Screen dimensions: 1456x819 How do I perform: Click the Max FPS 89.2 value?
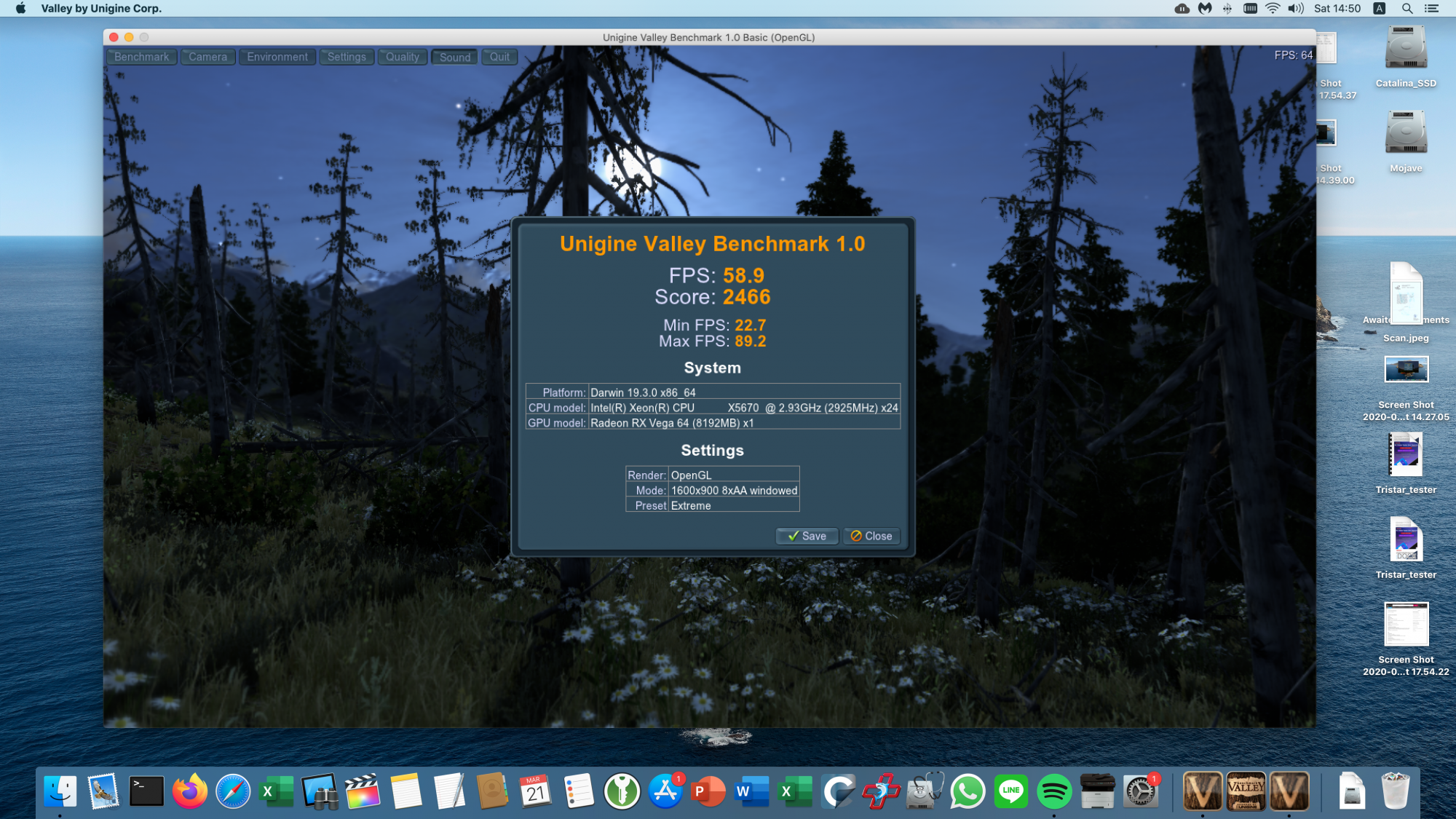pos(750,341)
